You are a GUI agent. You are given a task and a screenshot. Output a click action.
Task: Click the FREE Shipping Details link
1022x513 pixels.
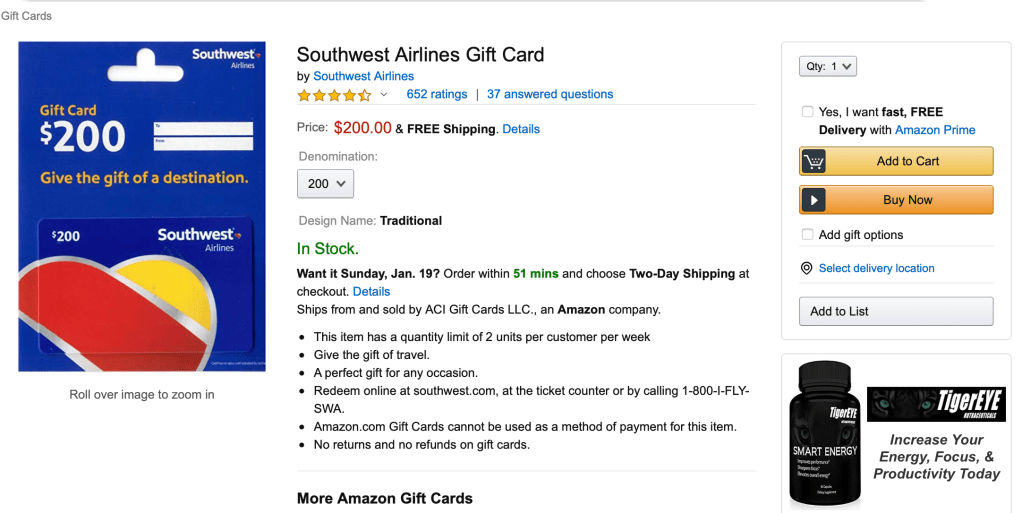coord(521,129)
